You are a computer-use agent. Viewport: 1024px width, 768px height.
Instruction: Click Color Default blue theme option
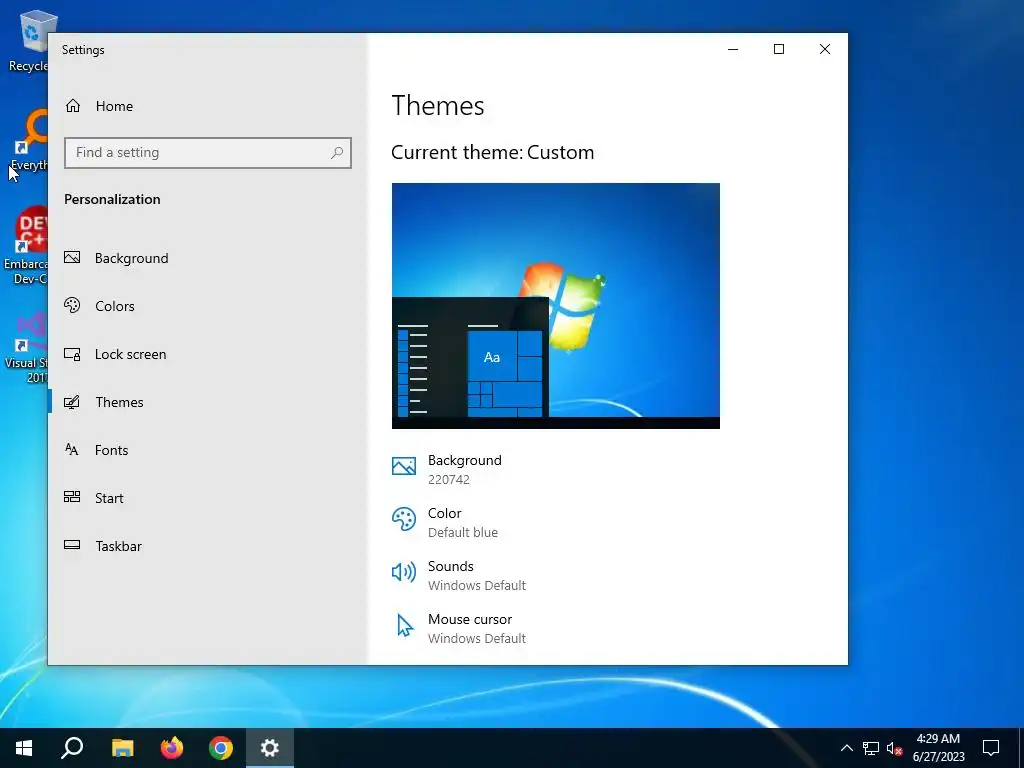click(445, 522)
